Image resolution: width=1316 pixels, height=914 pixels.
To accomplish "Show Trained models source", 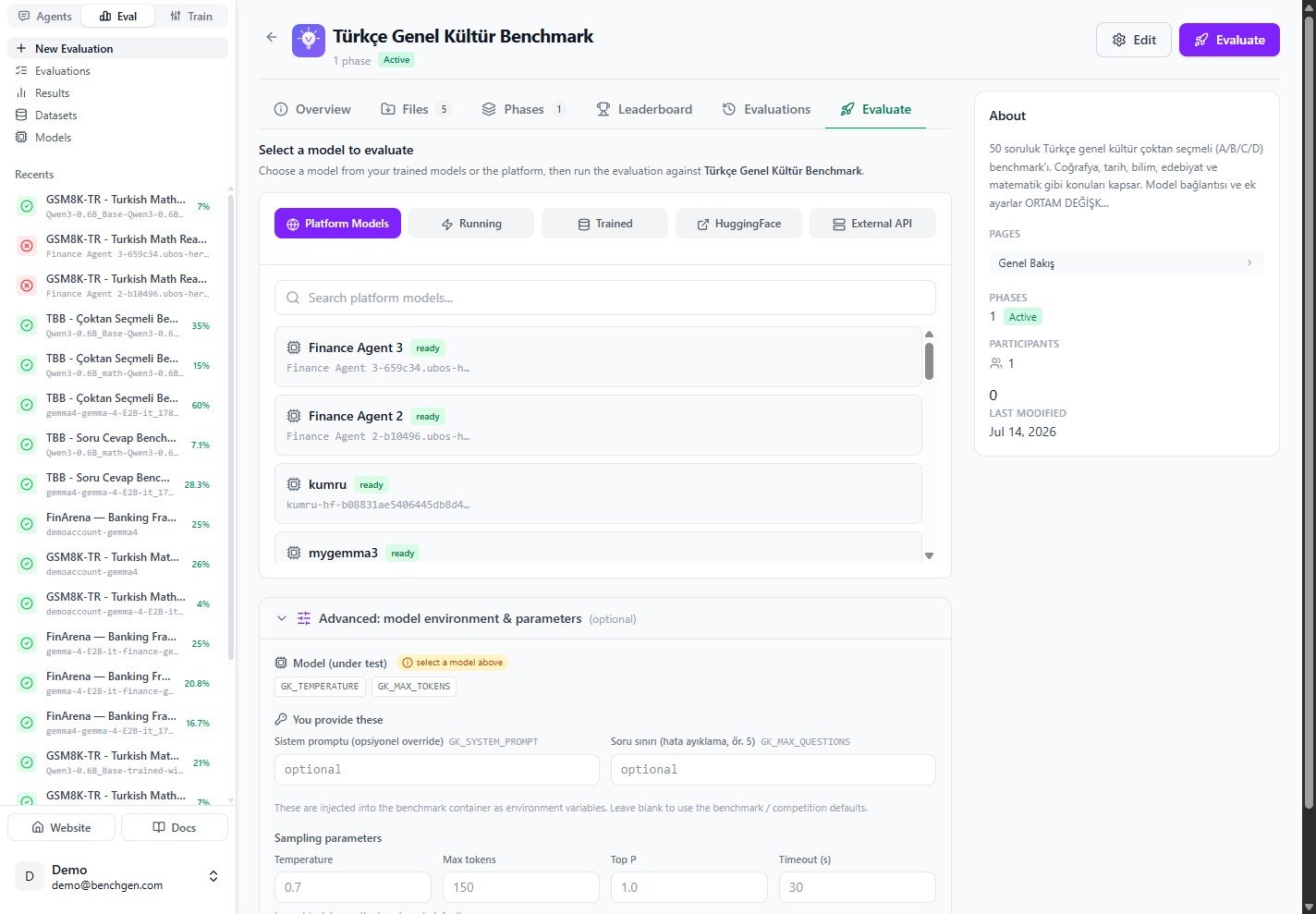I will [x=604, y=224].
